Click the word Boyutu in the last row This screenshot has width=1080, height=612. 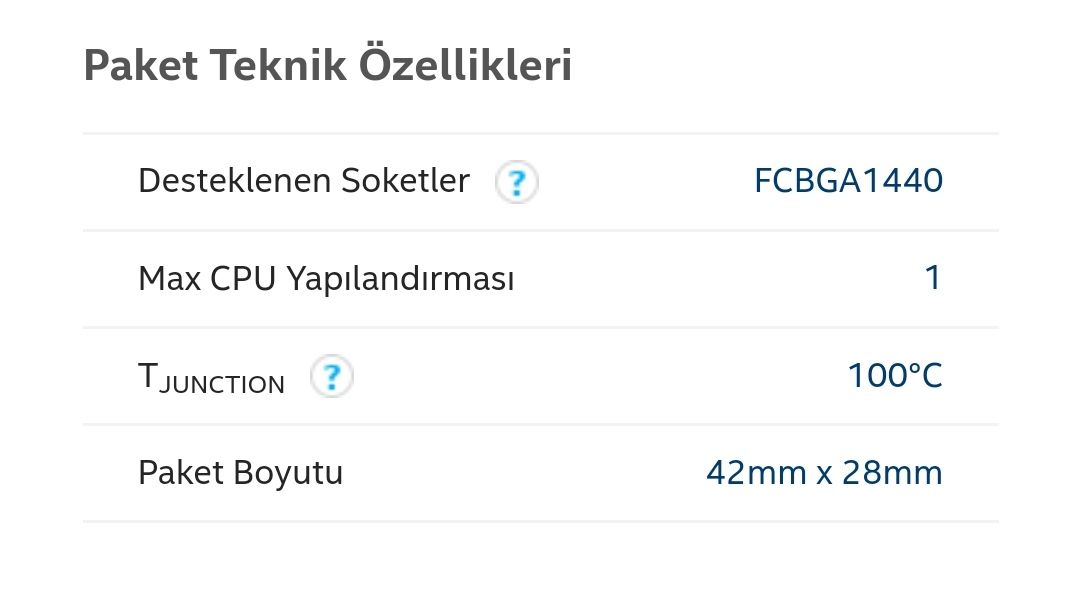coord(288,473)
